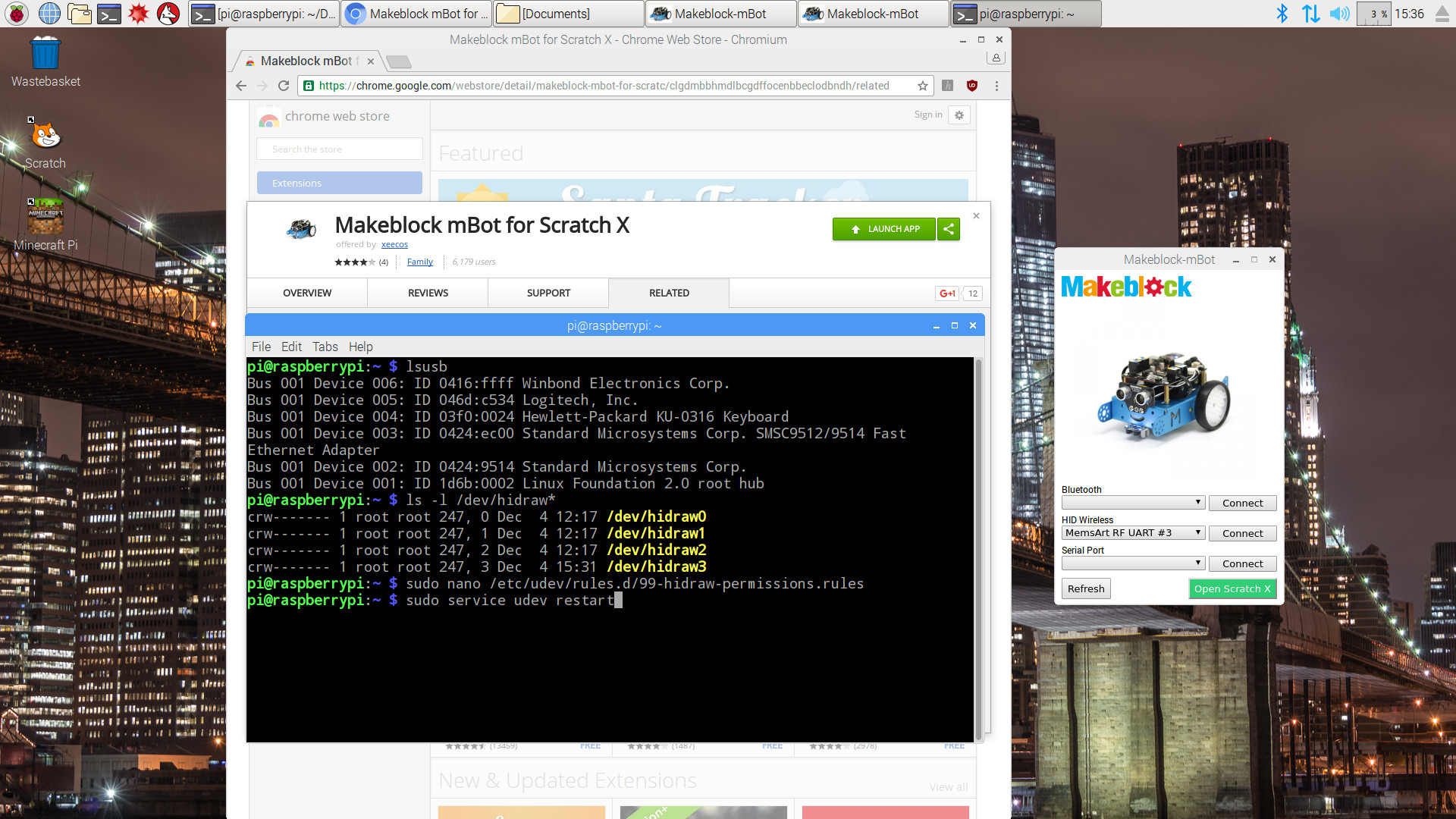This screenshot has width=1456, height=819.
Task: Switch to pi@raspberrypi: ~/D... taskbar window
Action: pyautogui.click(x=264, y=14)
